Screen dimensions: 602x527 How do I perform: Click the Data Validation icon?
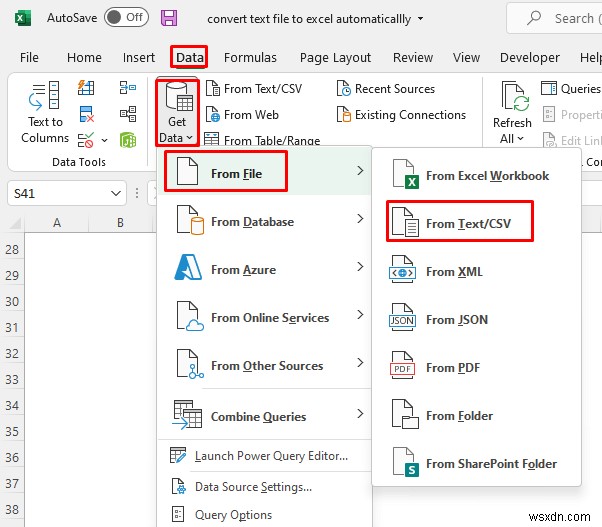click(x=86, y=140)
